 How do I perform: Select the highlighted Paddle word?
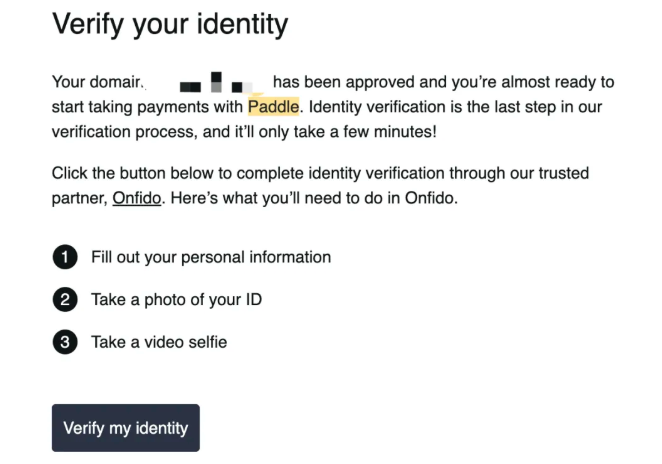[274, 107]
